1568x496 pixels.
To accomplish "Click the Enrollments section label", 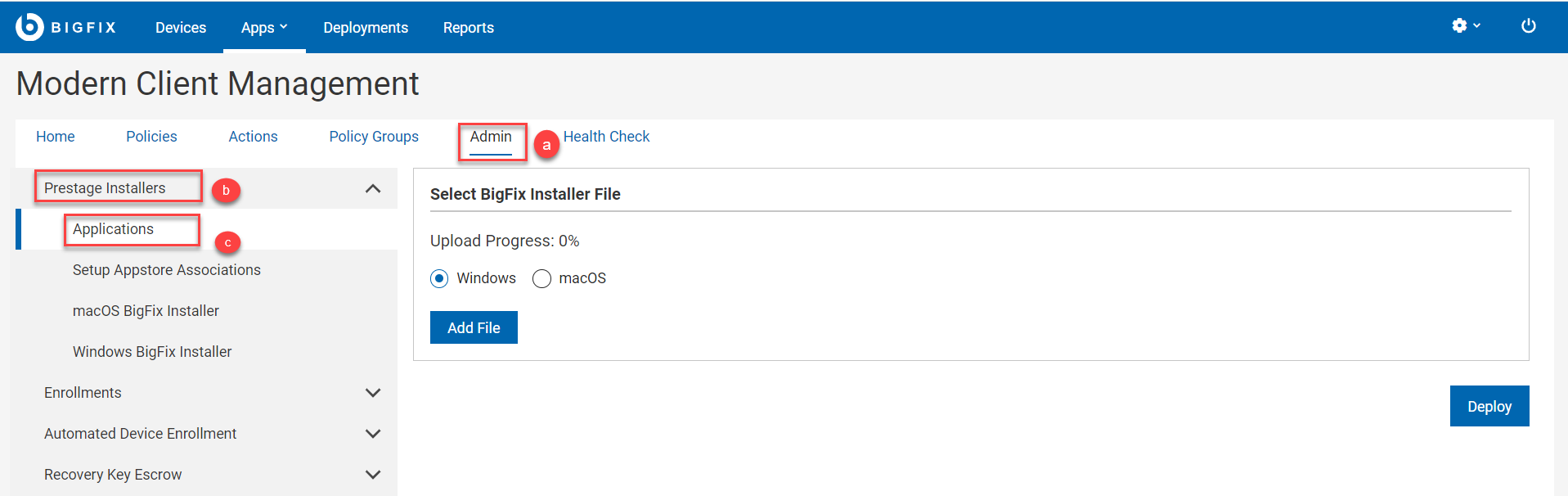I will pos(83,393).
